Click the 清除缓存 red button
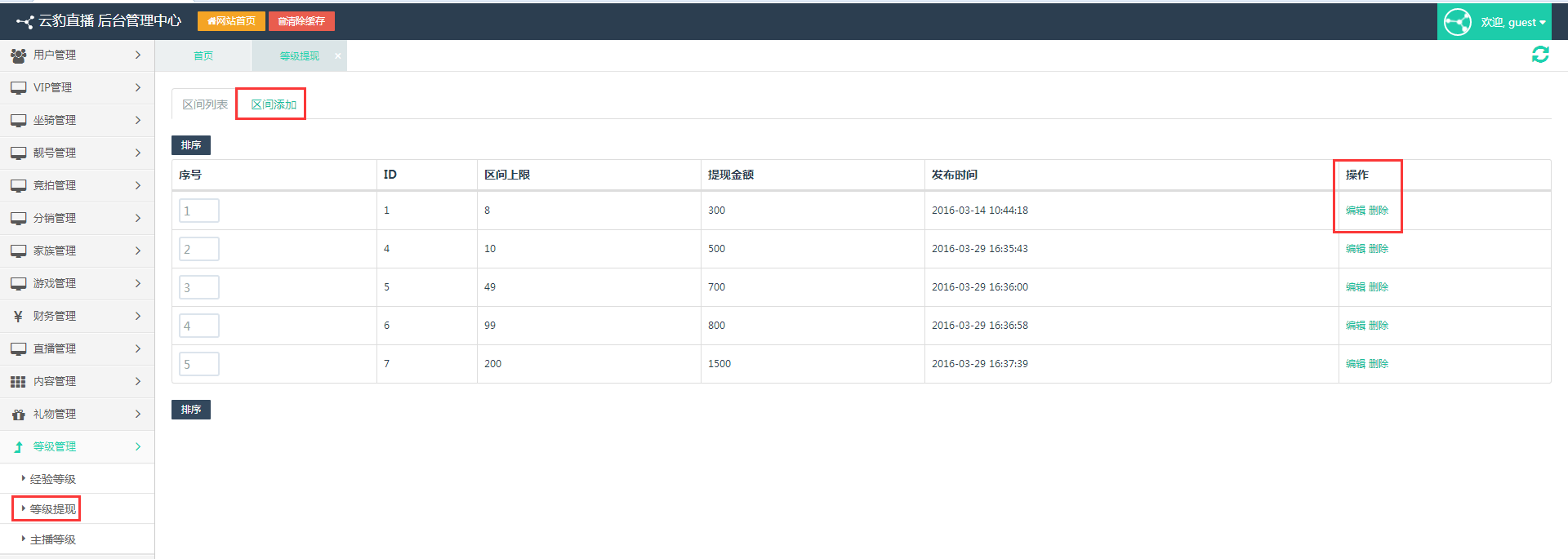 [x=301, y=21]
